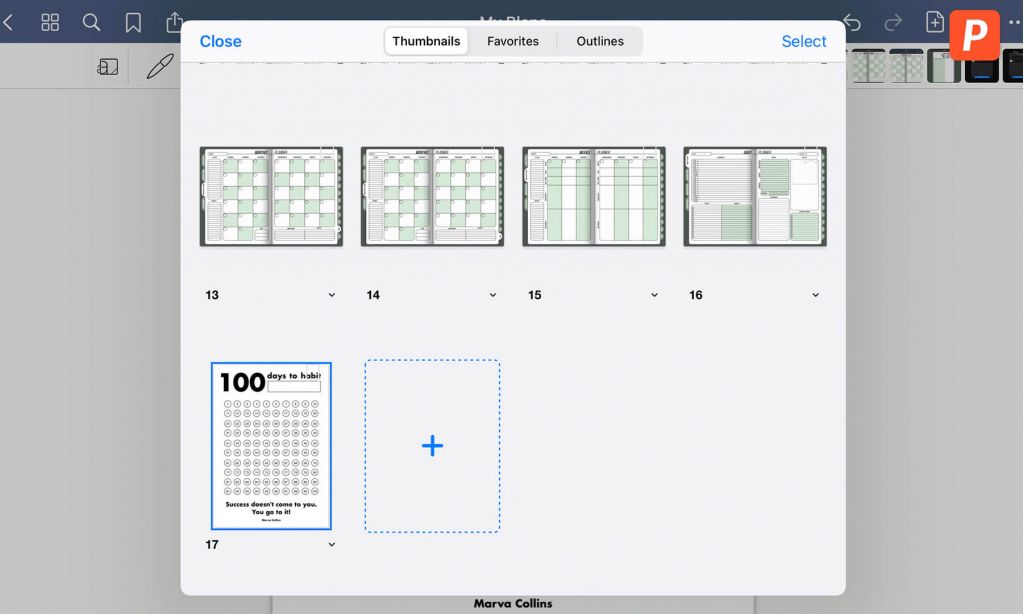Open the search icon in top toolbar
Image resolution: width=1024 pixels, height=614 pixels.
pos(91,21)
